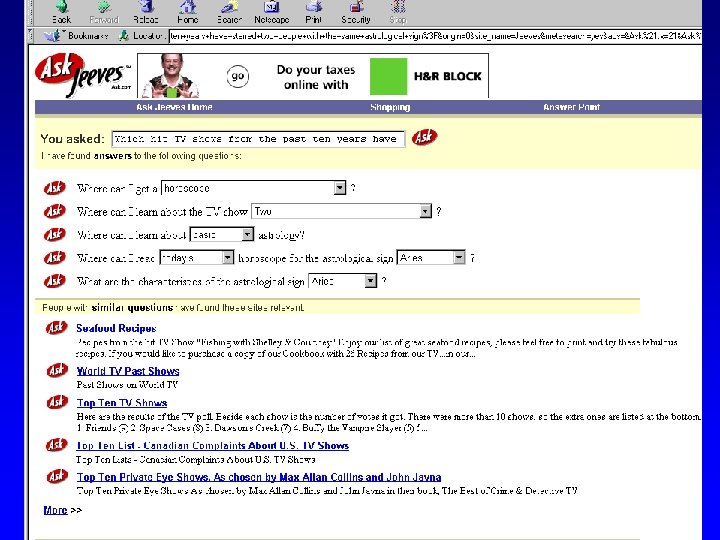Open the Top Ten TV Shows link

(122, 403)
